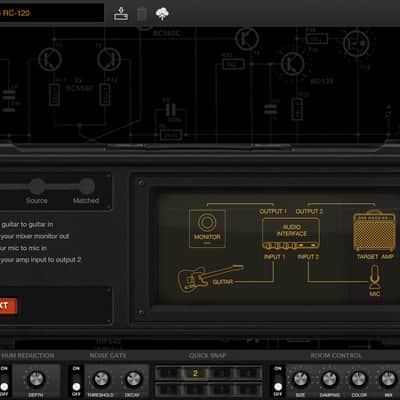The image size is (400, 400).
Task: Select the Source step circle
Action: pos(37,186)
